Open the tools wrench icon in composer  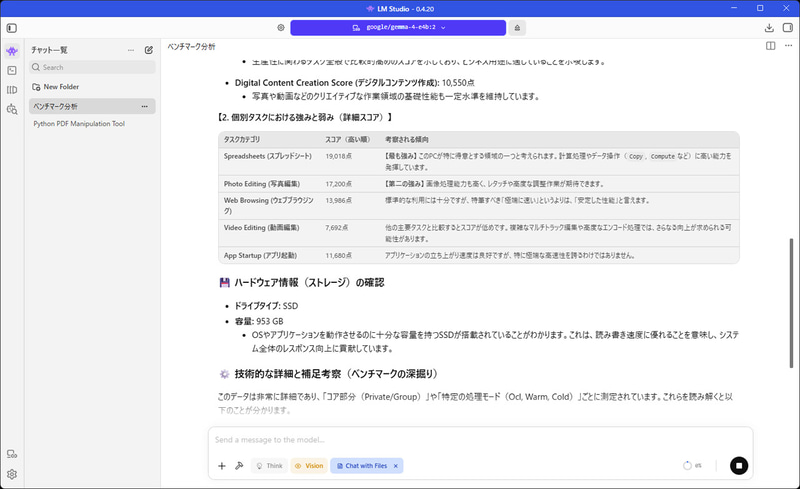239,466
